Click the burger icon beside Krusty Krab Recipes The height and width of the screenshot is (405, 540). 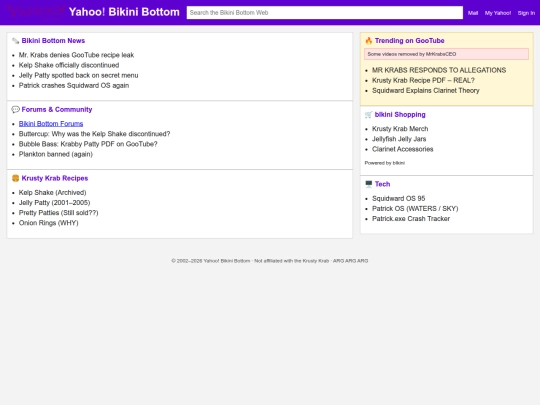(x=15, y=178)
